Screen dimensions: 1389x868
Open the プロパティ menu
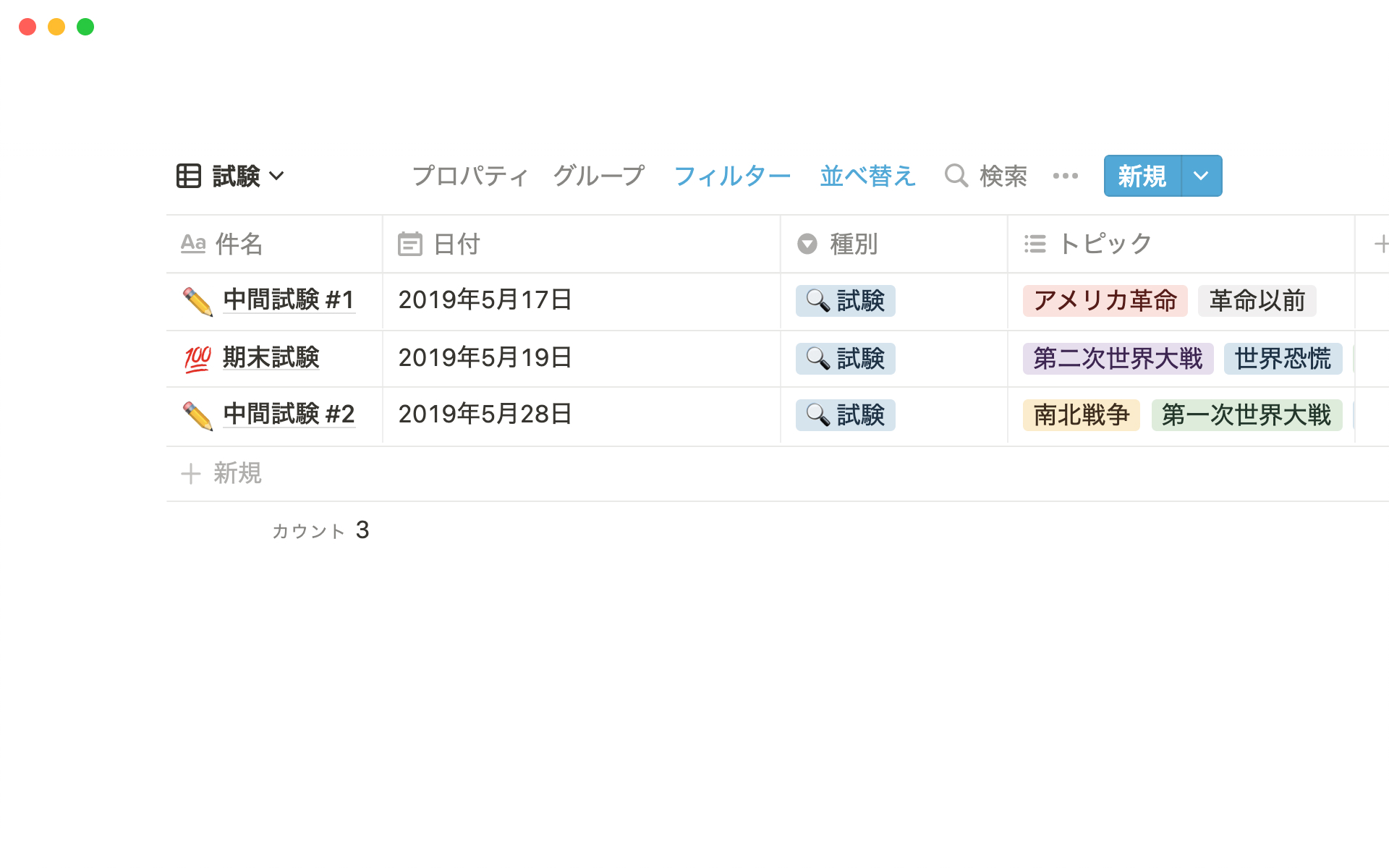470,176
